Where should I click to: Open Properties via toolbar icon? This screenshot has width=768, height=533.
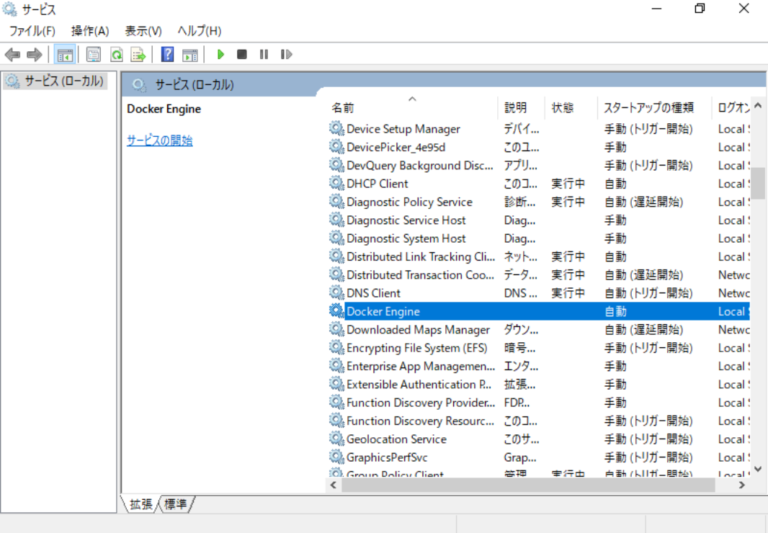coord(94,54)
